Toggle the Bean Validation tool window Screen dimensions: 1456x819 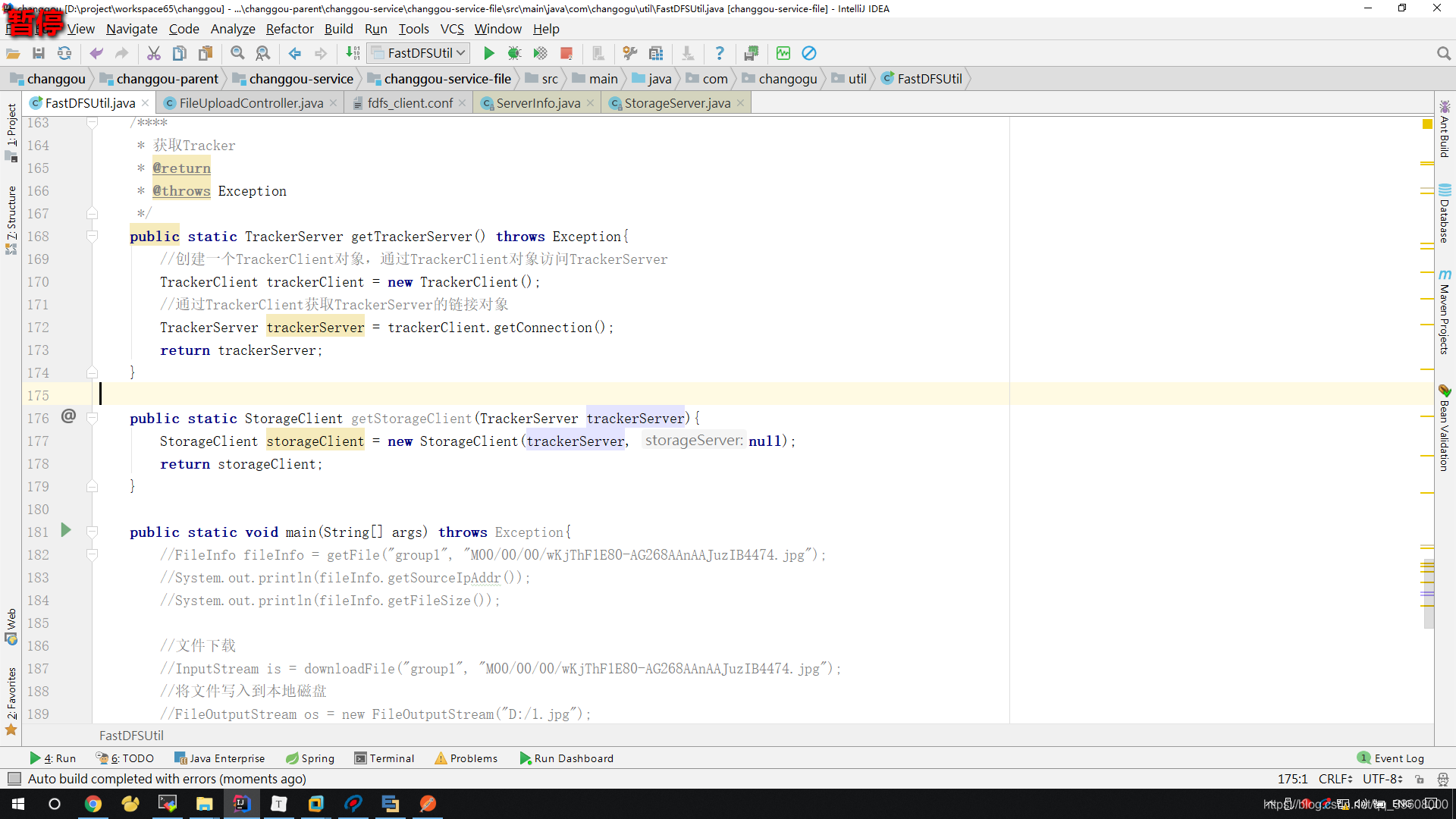click(1445, 428)
